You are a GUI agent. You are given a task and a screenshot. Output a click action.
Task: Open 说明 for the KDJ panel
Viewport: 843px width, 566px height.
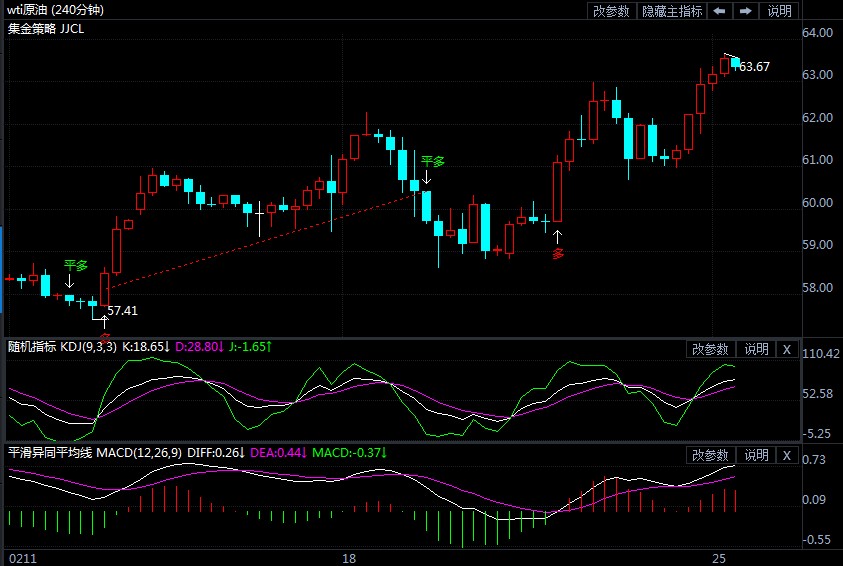[x=756, y=349]
